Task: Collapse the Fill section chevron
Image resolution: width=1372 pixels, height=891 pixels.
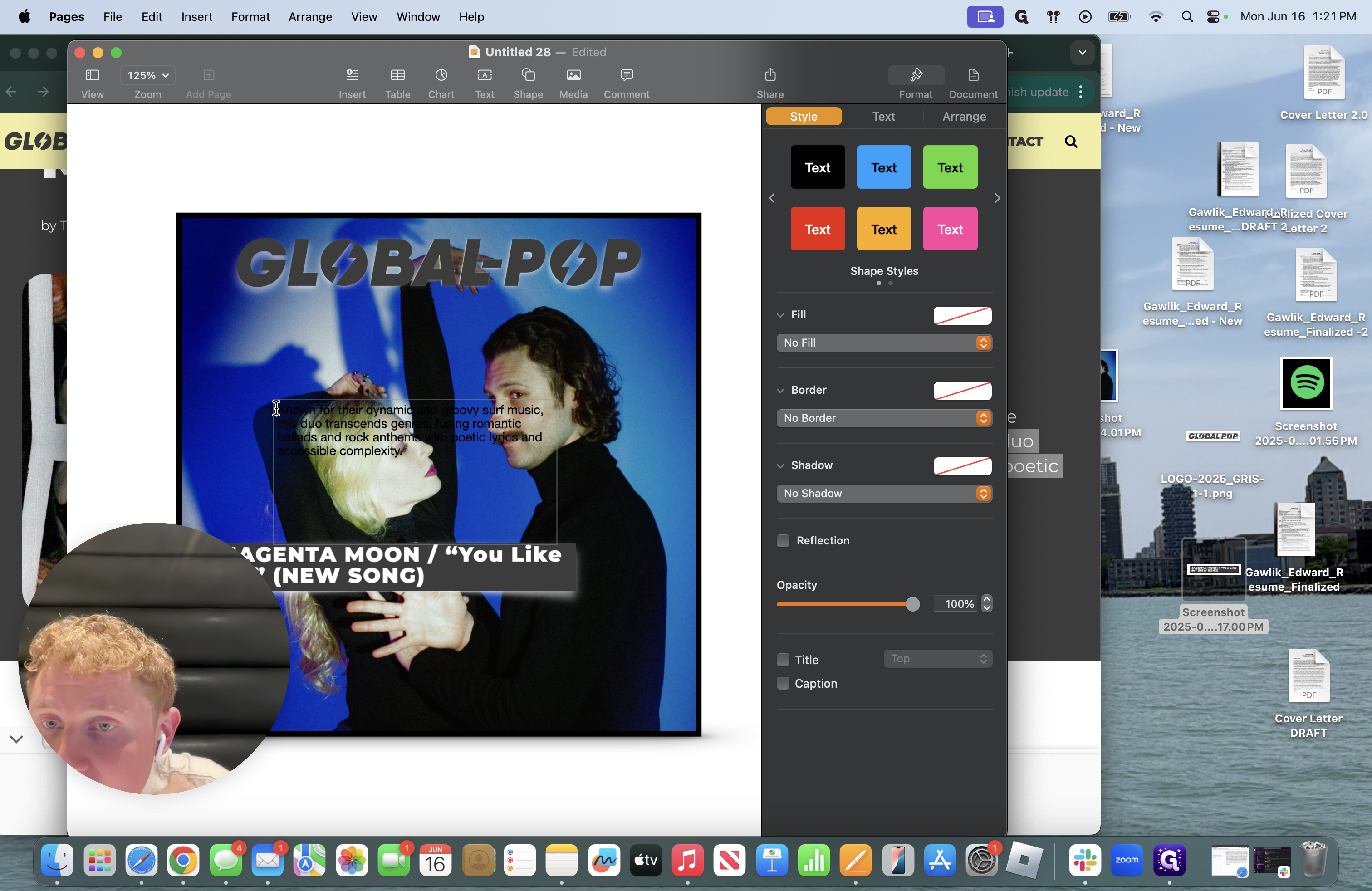Action: click(780, 315)
